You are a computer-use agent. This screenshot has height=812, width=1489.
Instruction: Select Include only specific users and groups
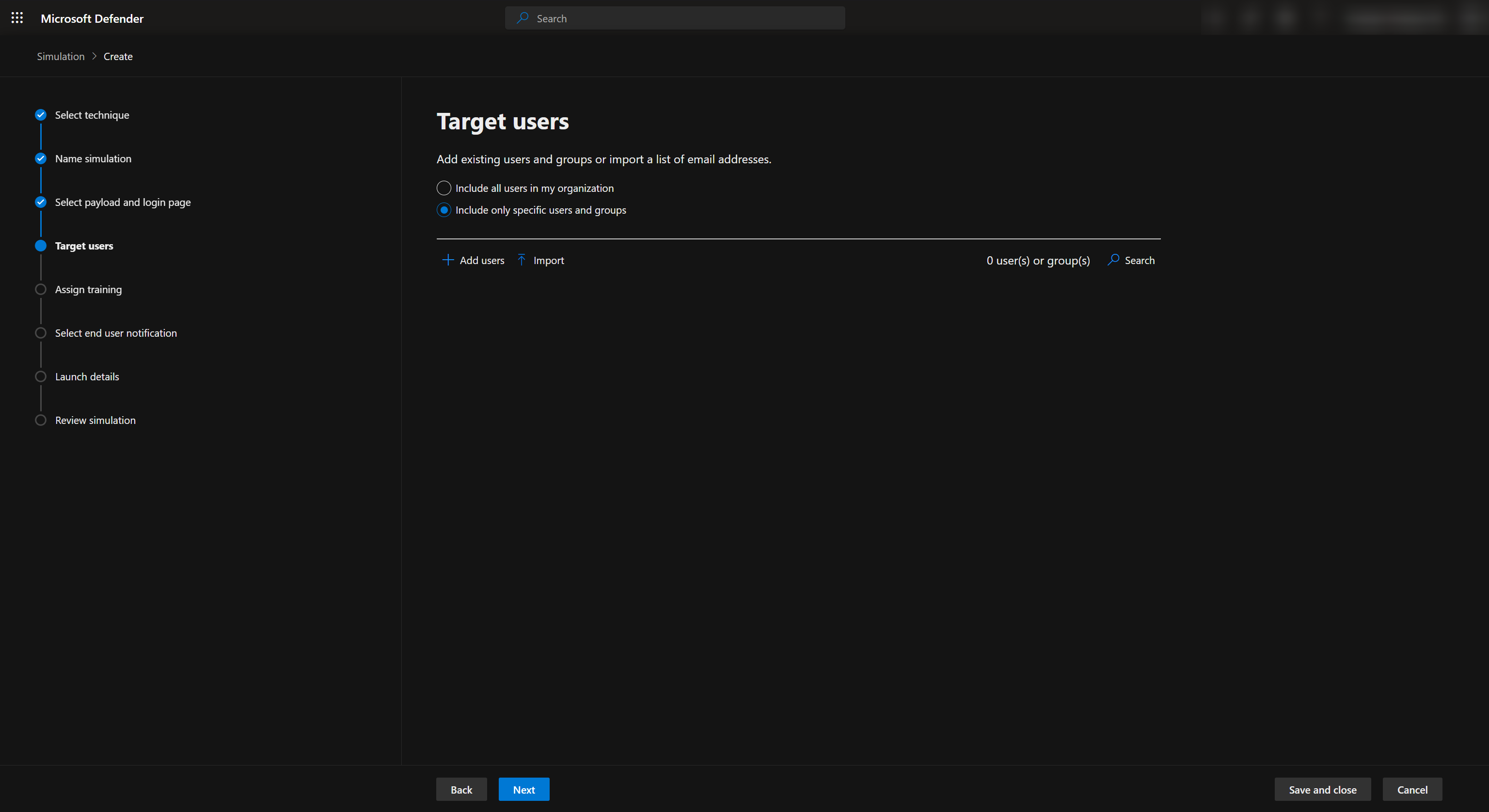(444, 210)
